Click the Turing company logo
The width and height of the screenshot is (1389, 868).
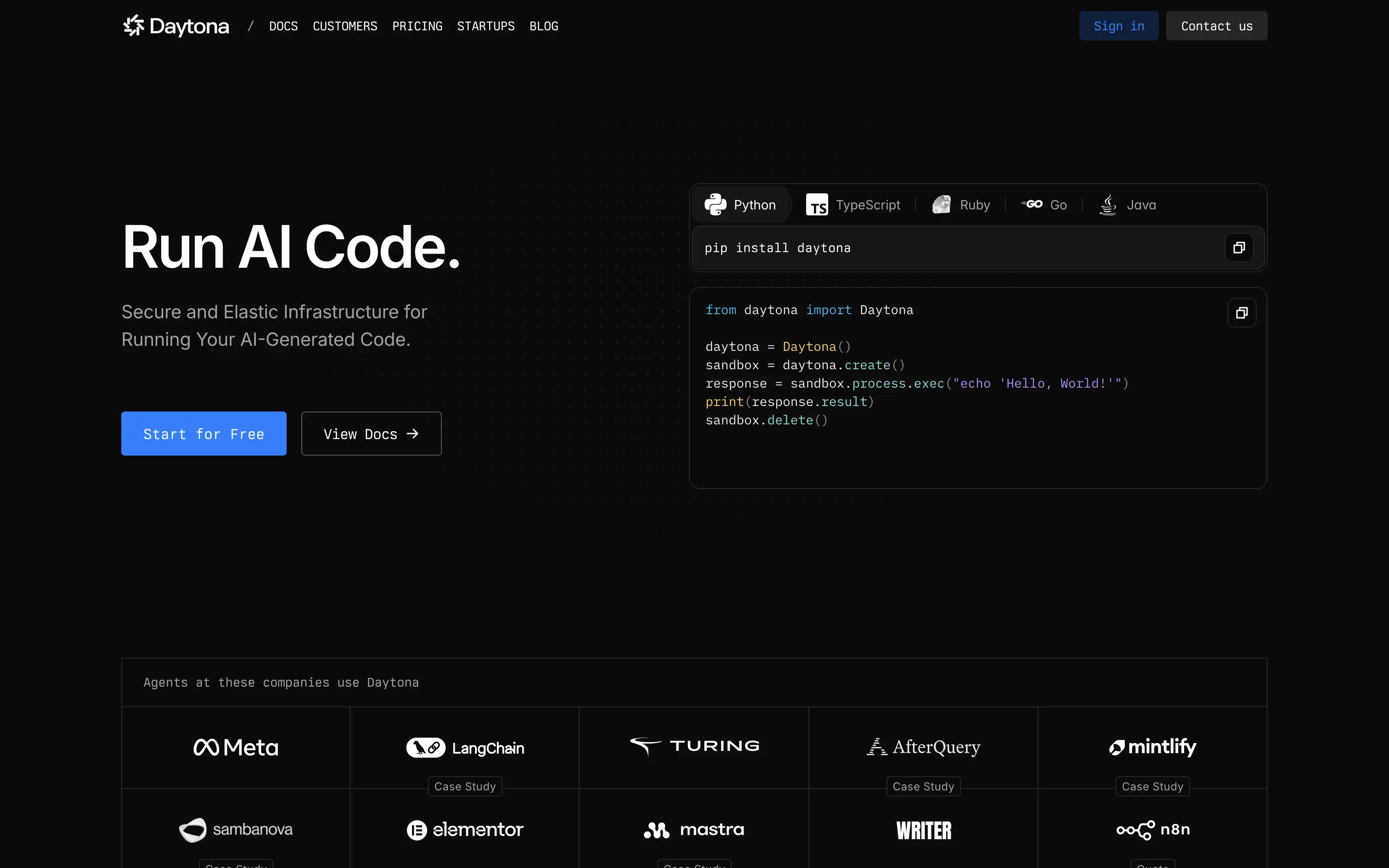pyautogui.click(x=694, y=746)
